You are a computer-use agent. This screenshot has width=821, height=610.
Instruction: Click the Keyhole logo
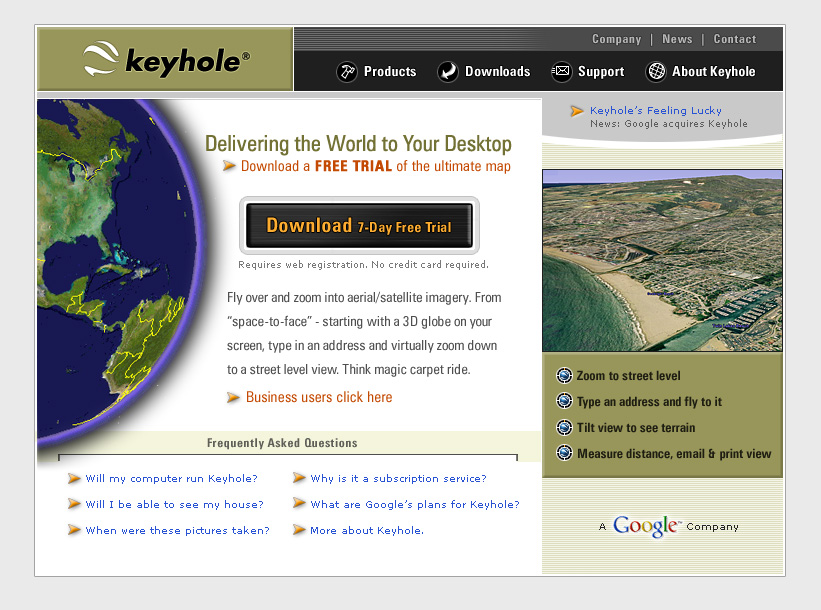click(x=167, y=59)
